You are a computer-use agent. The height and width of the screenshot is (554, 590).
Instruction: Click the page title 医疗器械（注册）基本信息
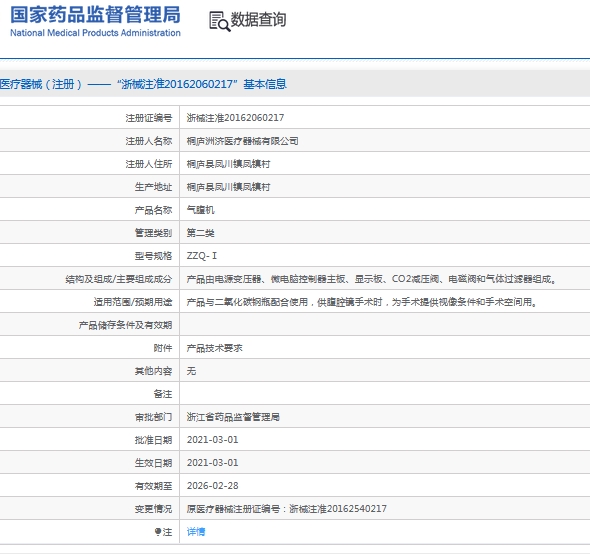(143, 84)
